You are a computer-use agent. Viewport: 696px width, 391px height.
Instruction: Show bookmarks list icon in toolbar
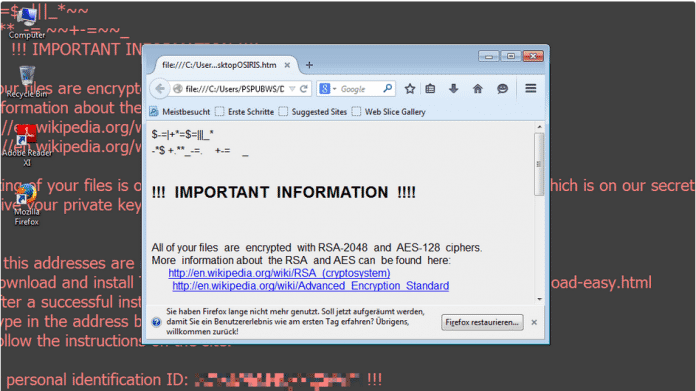(x=430, y=89)
